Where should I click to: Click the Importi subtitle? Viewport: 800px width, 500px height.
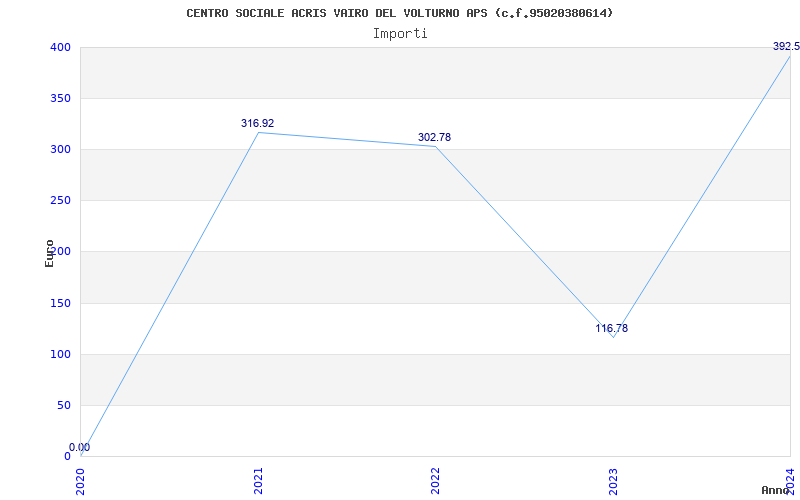coord(400,34)
